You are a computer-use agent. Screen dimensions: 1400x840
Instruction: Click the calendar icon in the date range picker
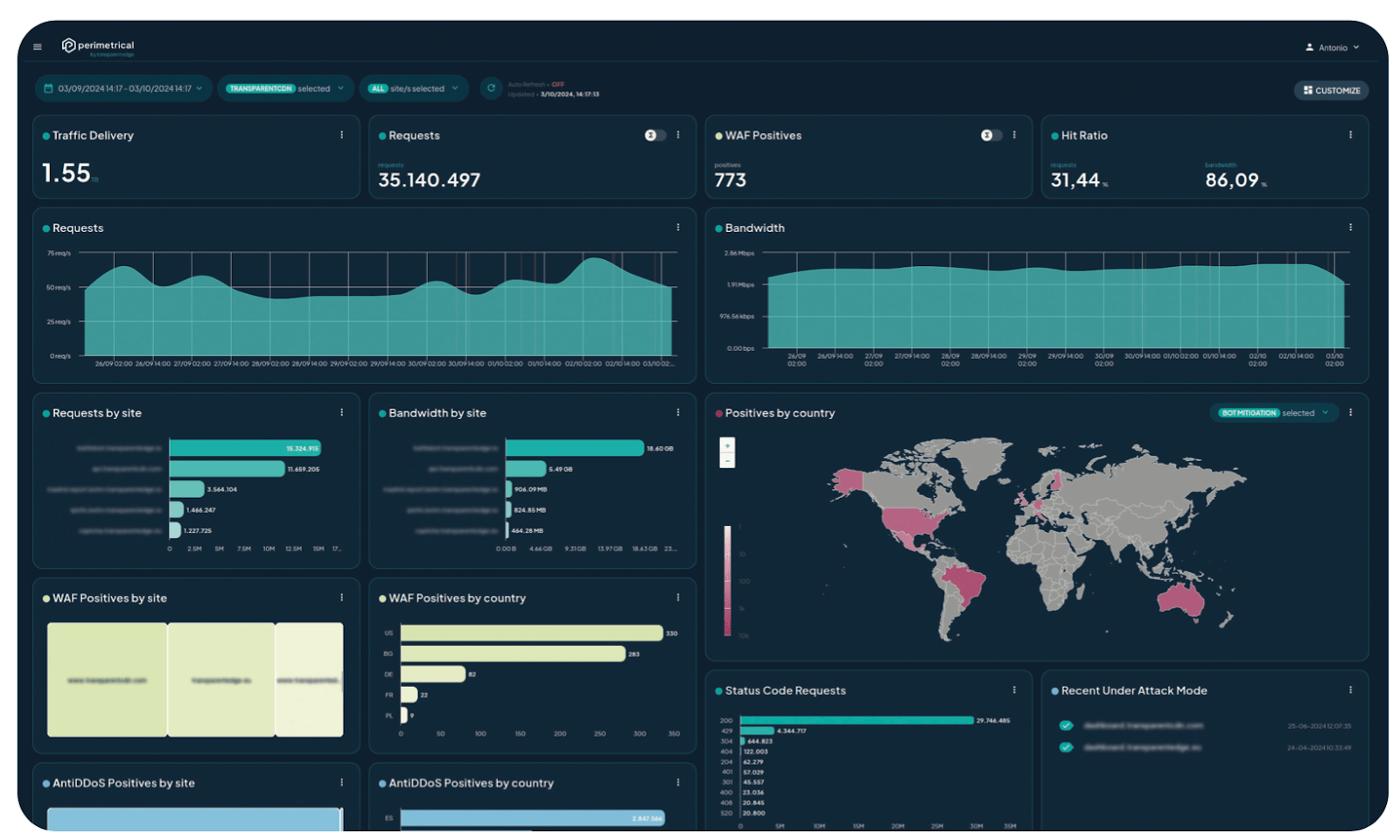[x=48, y=88]
